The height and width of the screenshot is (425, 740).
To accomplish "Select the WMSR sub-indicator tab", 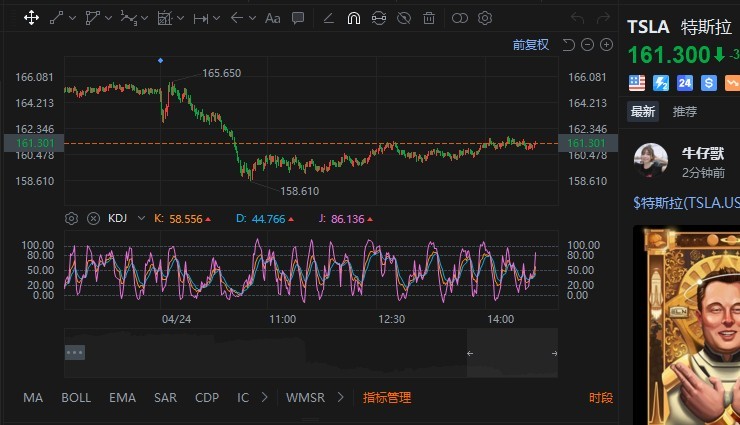I will pos(305,398).
